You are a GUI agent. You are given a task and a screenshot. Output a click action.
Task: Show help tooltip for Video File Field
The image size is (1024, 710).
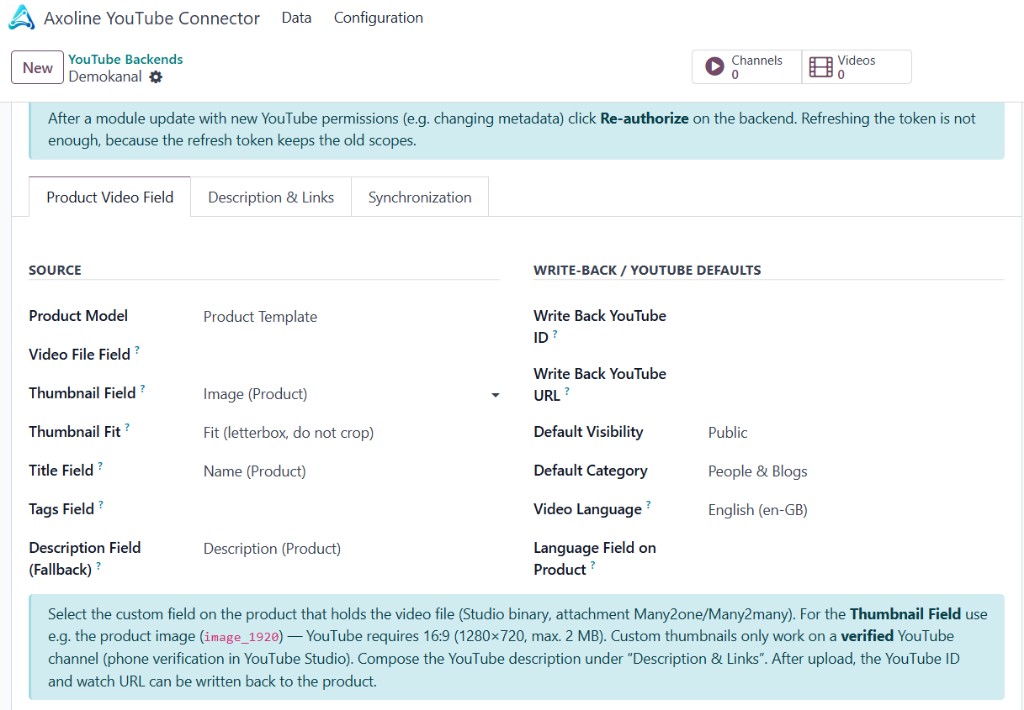[x=137, y=350]
